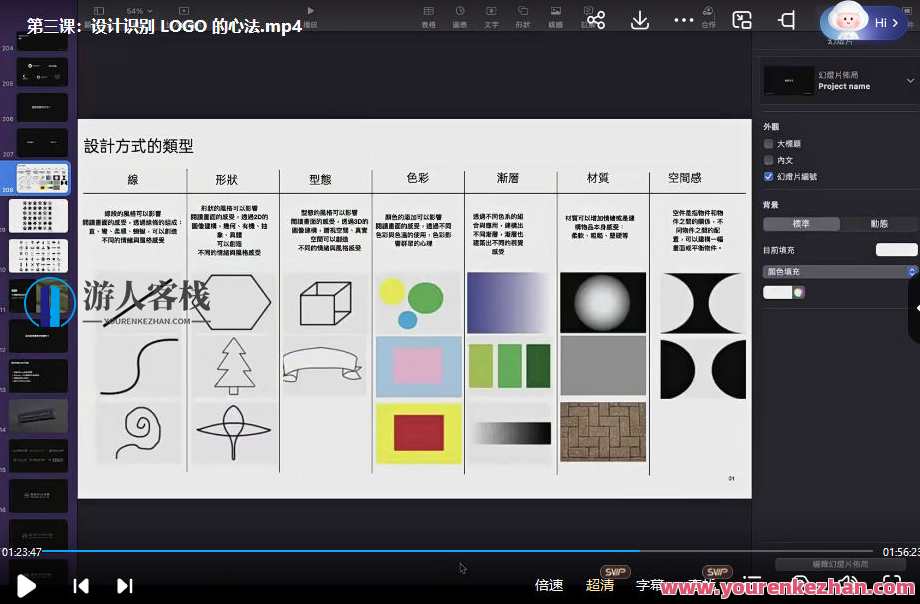Select the slide 207 thumbnail

click(x=42, y=142)
